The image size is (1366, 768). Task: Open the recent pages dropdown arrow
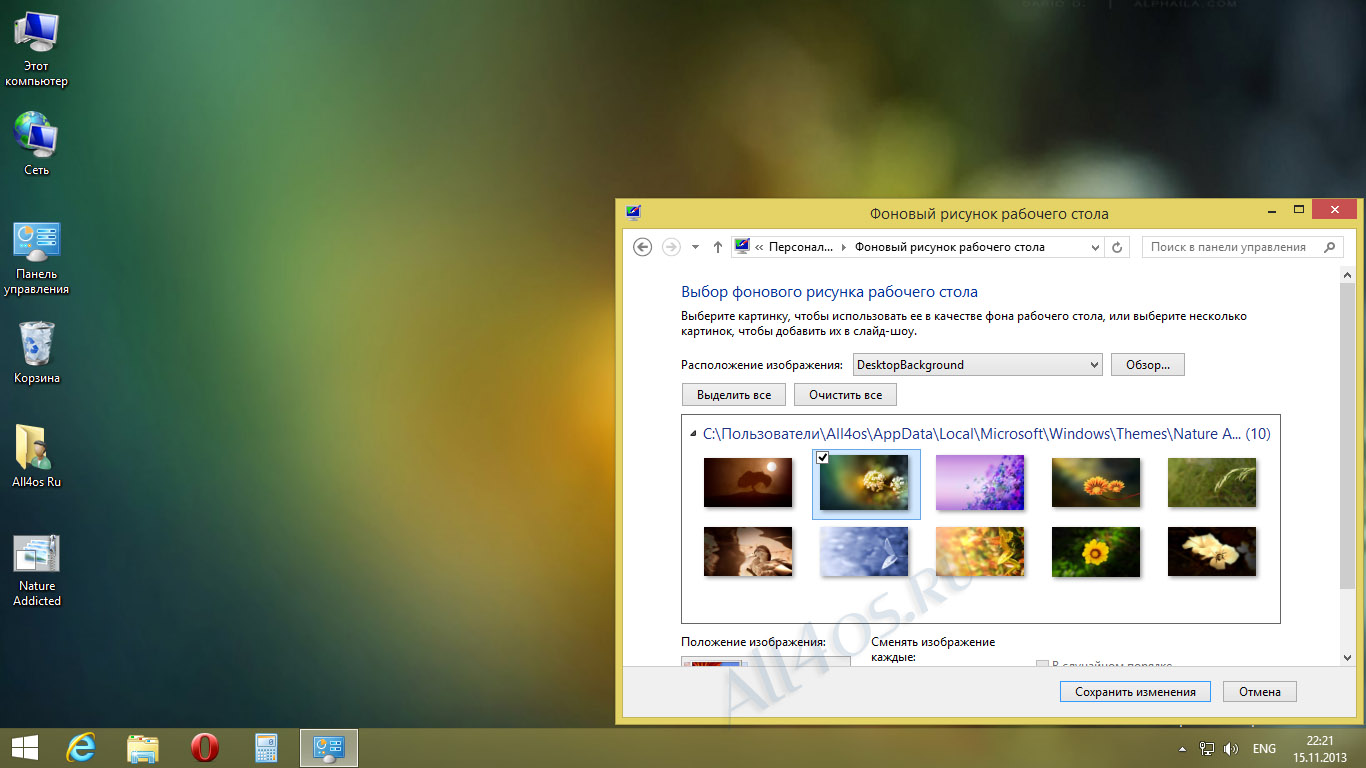[695, 248]
